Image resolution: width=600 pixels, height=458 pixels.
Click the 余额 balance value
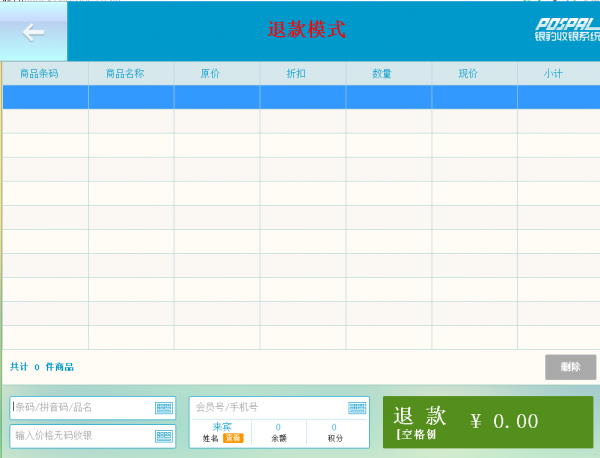(x=278, y=427)
